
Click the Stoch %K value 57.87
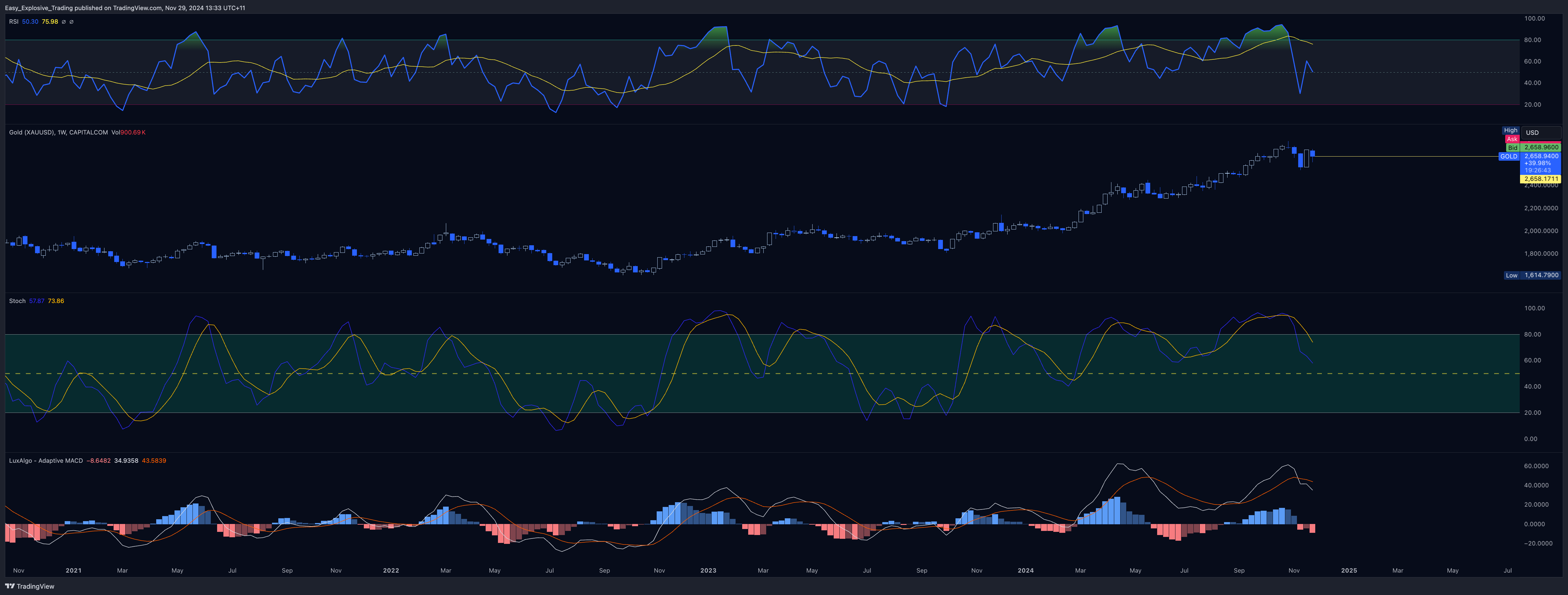pos(37,301)
